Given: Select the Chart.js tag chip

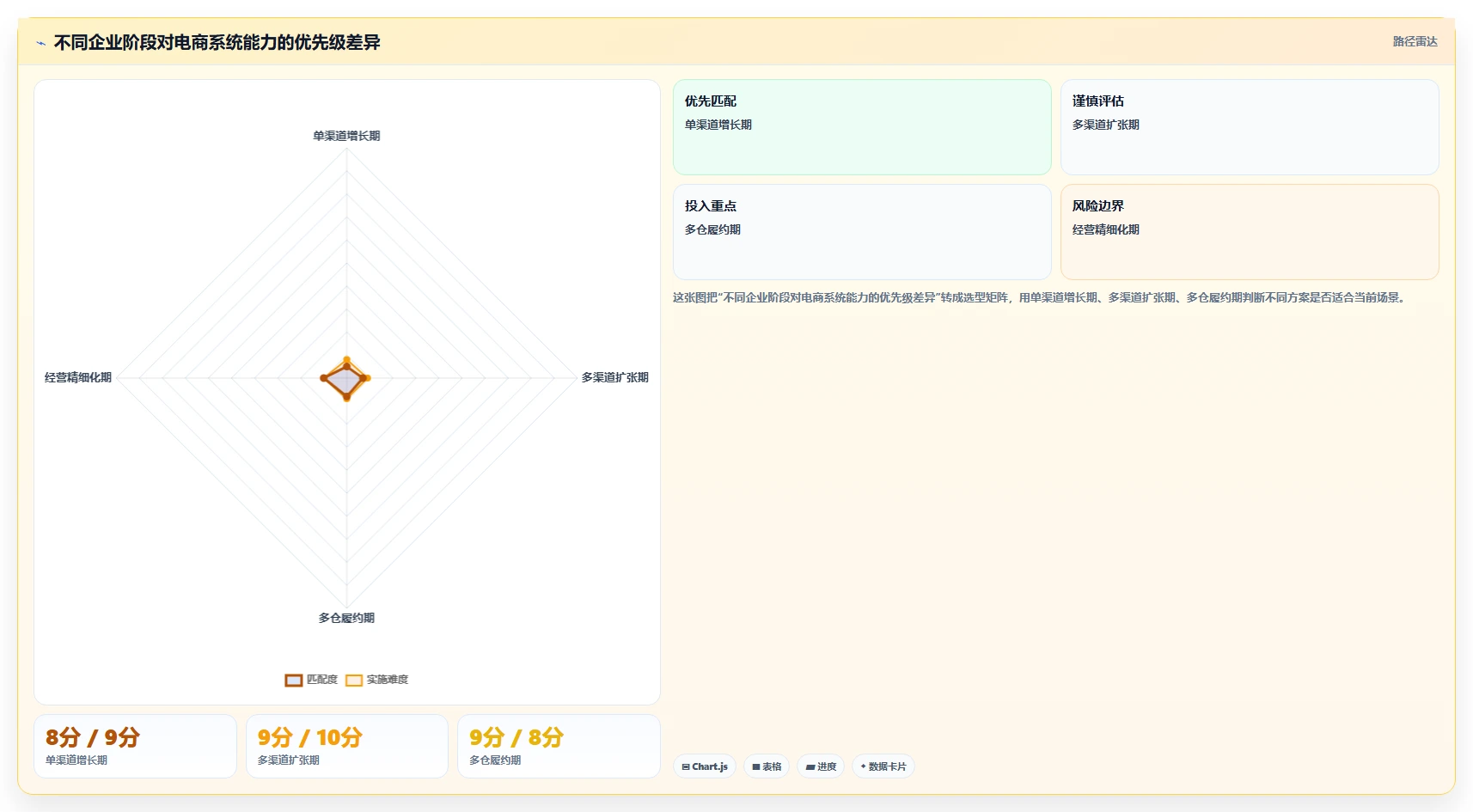Looking at the screenshot, I should coord(705,766).
